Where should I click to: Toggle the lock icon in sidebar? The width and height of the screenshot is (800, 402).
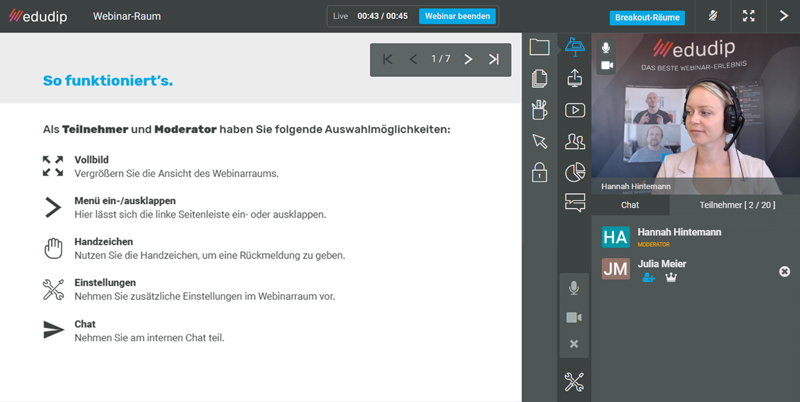pyautogui.click(x=540, y=172)
